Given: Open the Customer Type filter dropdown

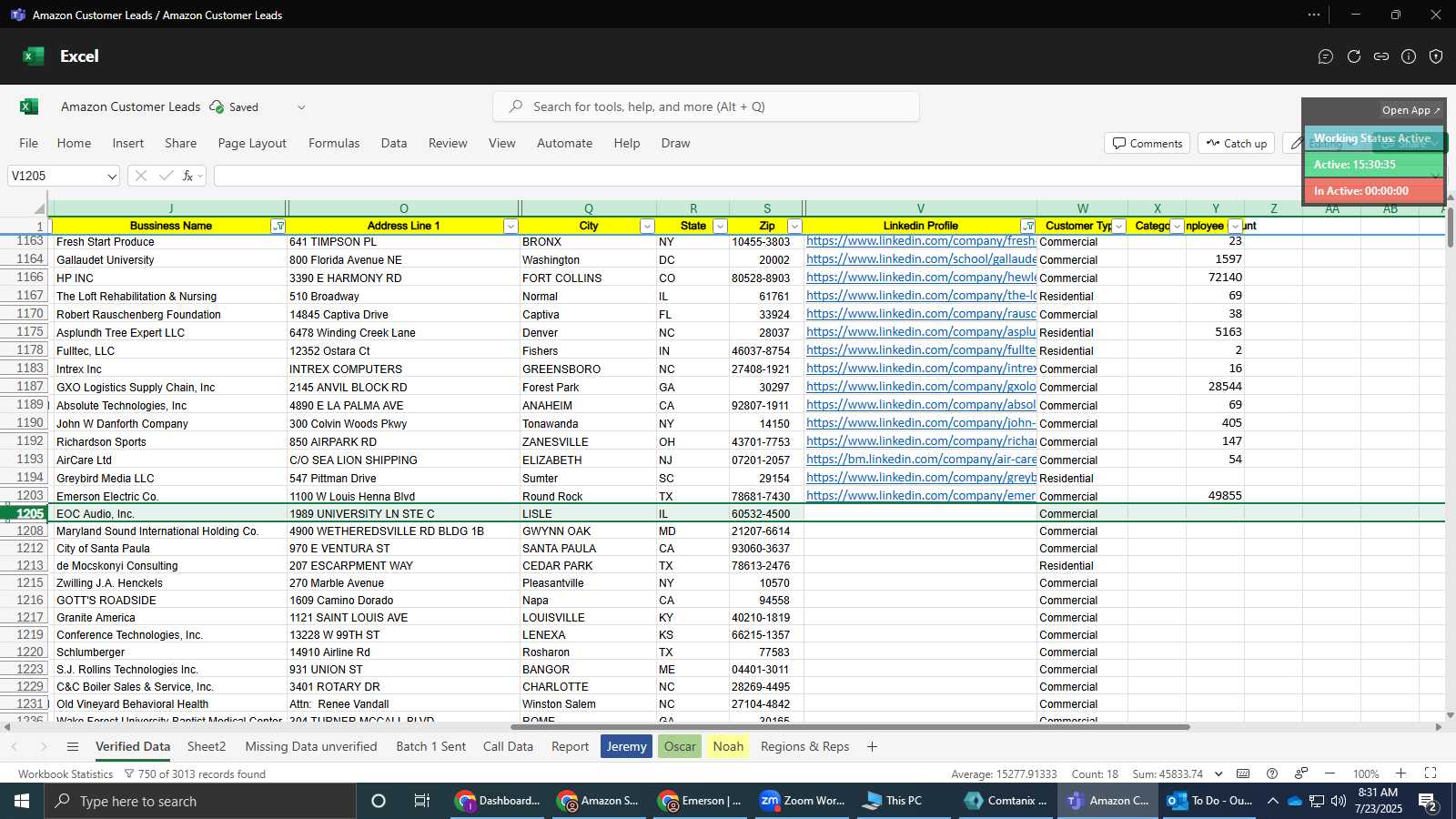Looking at the screenshot, I should pyautogui.click(x=1119, y=226).
